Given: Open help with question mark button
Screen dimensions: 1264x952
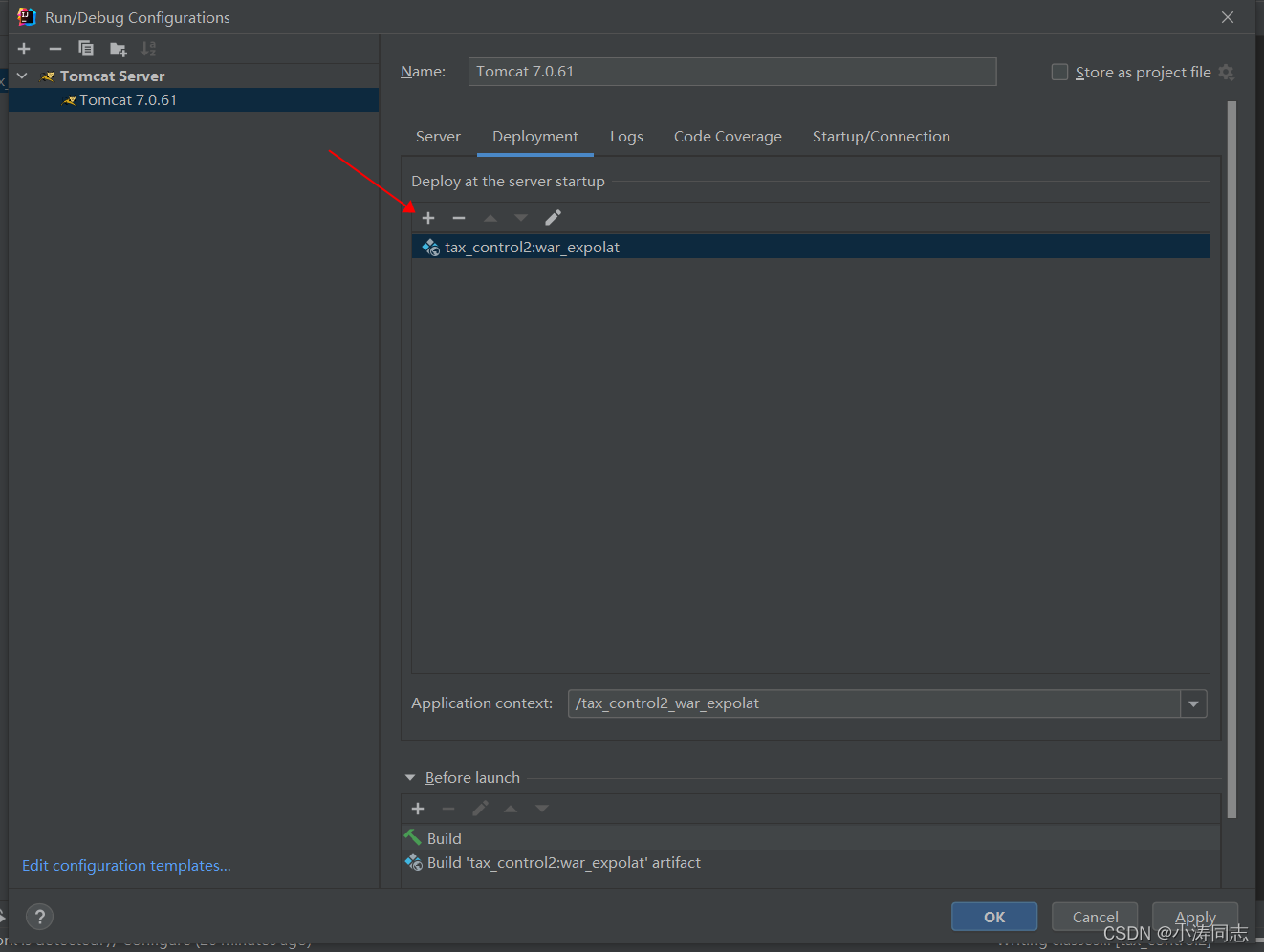Looking at the screenshot, I should coord(39,918).
